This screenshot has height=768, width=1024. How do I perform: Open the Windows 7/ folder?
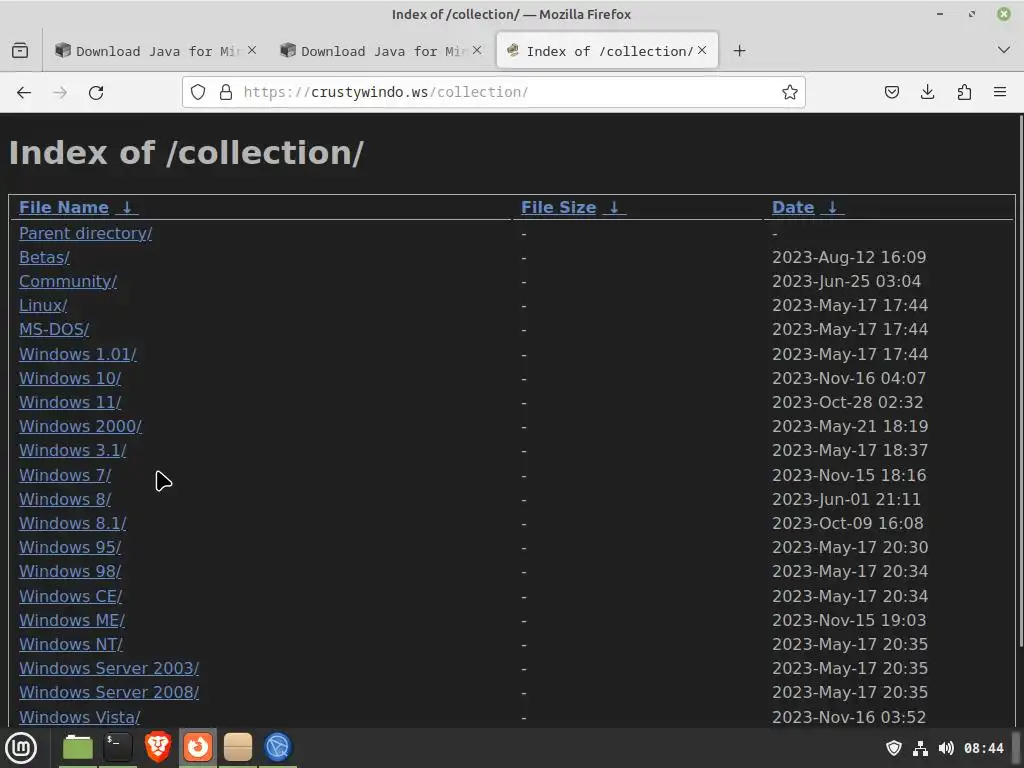point(65,475)
